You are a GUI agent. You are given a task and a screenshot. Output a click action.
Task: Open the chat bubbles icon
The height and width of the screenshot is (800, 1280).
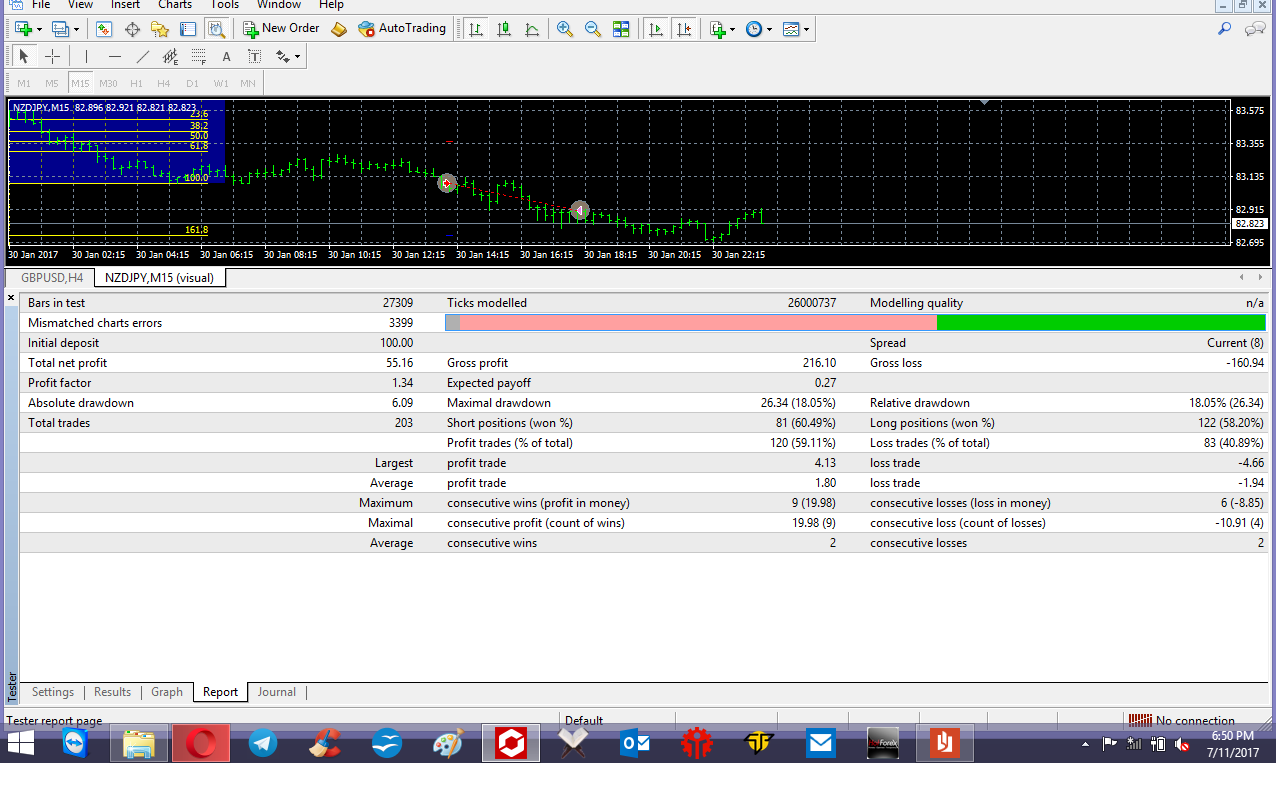coord(1255,29)
